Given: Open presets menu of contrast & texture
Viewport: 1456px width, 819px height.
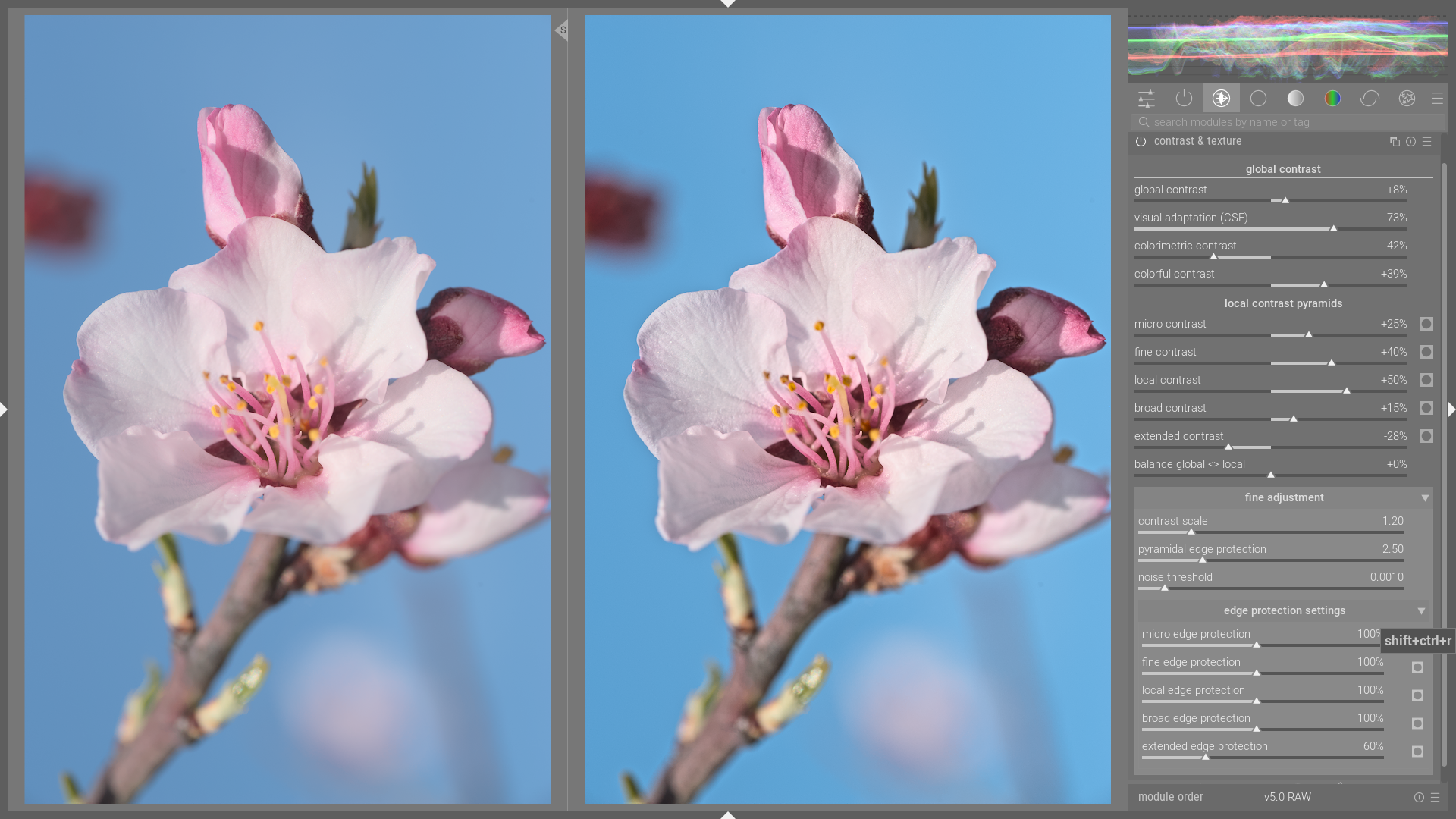Looking at the screenshot, I should pyautogui.click(x=1426, y=142).
